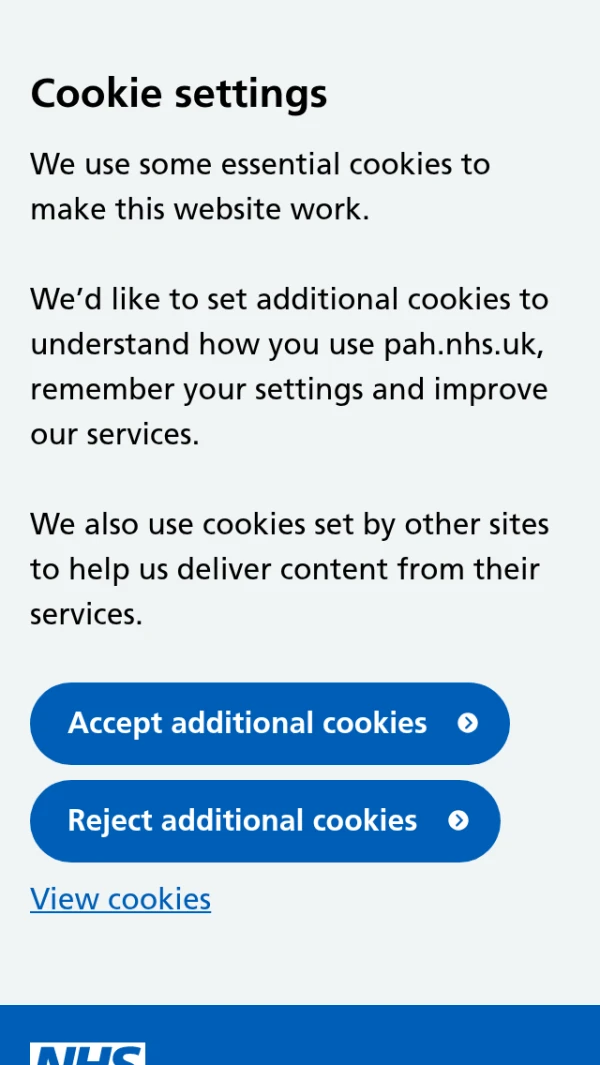This screenshot has width=600, height=1065.
Task: Click the word 'cookies' in View cookies link
Action: [x=159, y=899]
